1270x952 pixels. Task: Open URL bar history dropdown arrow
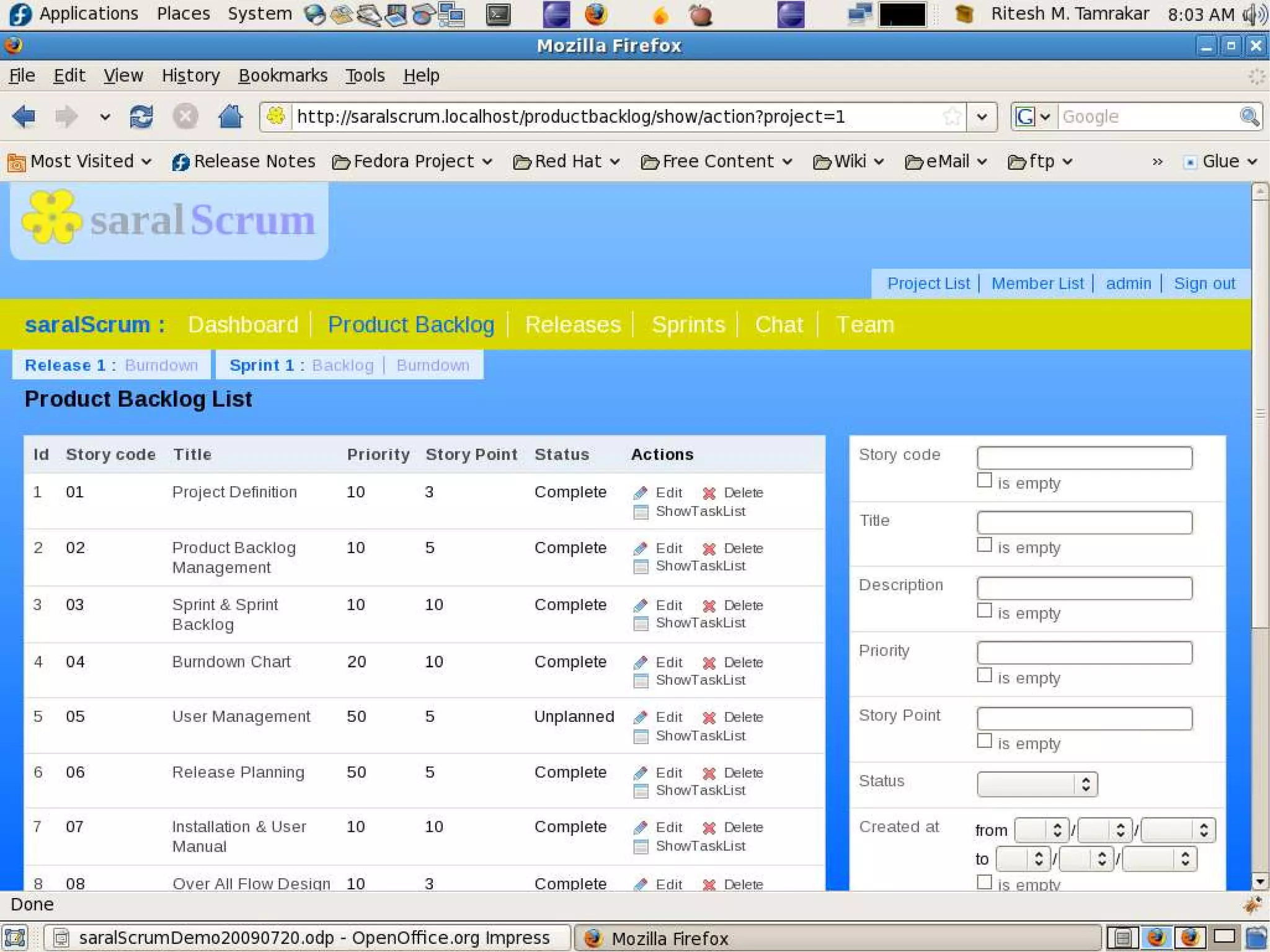982,117
